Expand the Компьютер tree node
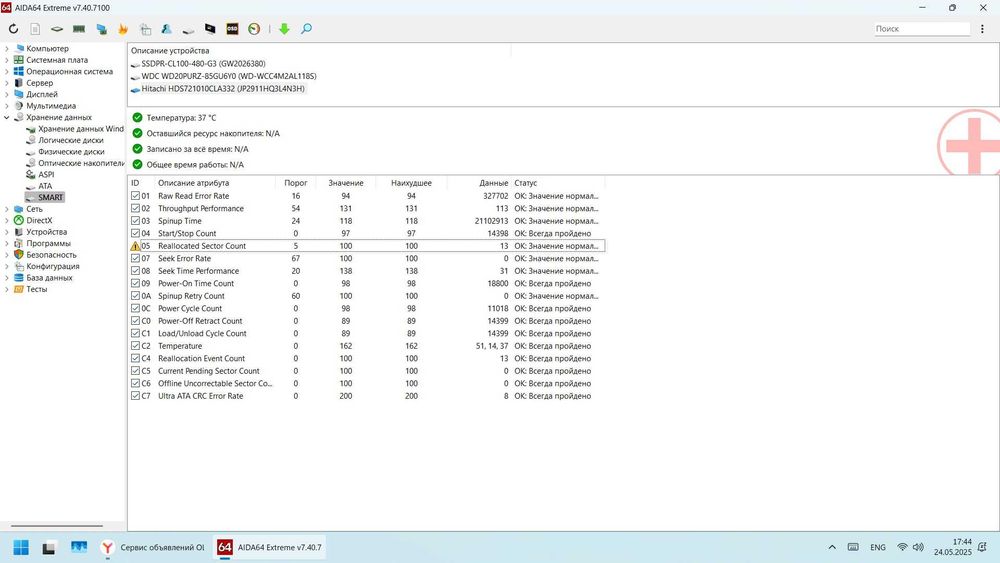The width and height of the screenshot is (1000, 563). (x=7, y=48)
